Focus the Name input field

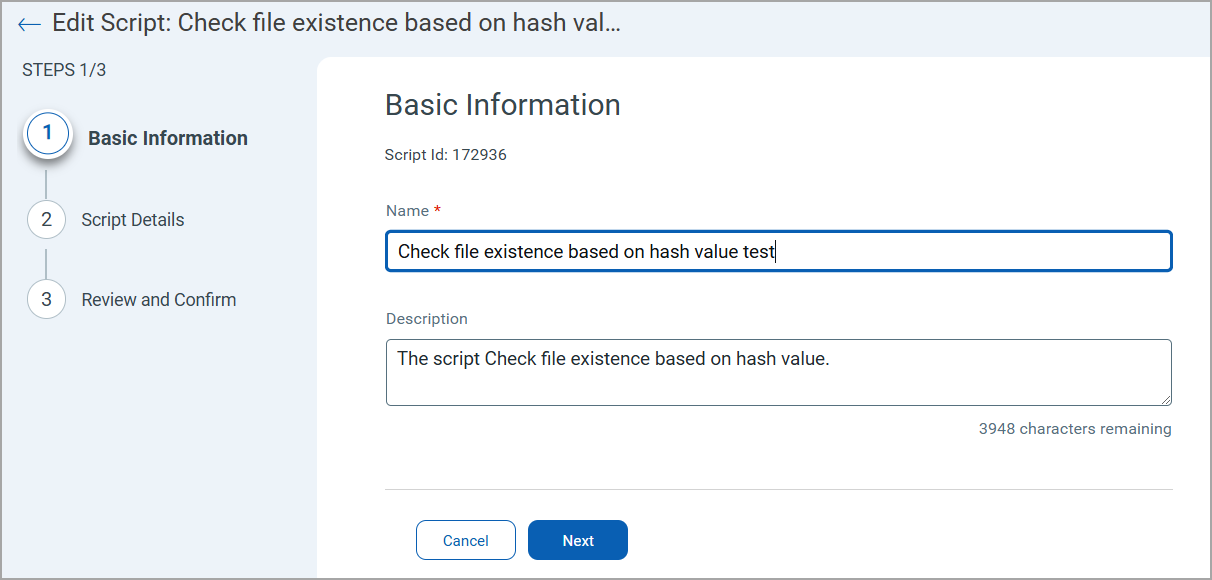(x=777, y=252)
